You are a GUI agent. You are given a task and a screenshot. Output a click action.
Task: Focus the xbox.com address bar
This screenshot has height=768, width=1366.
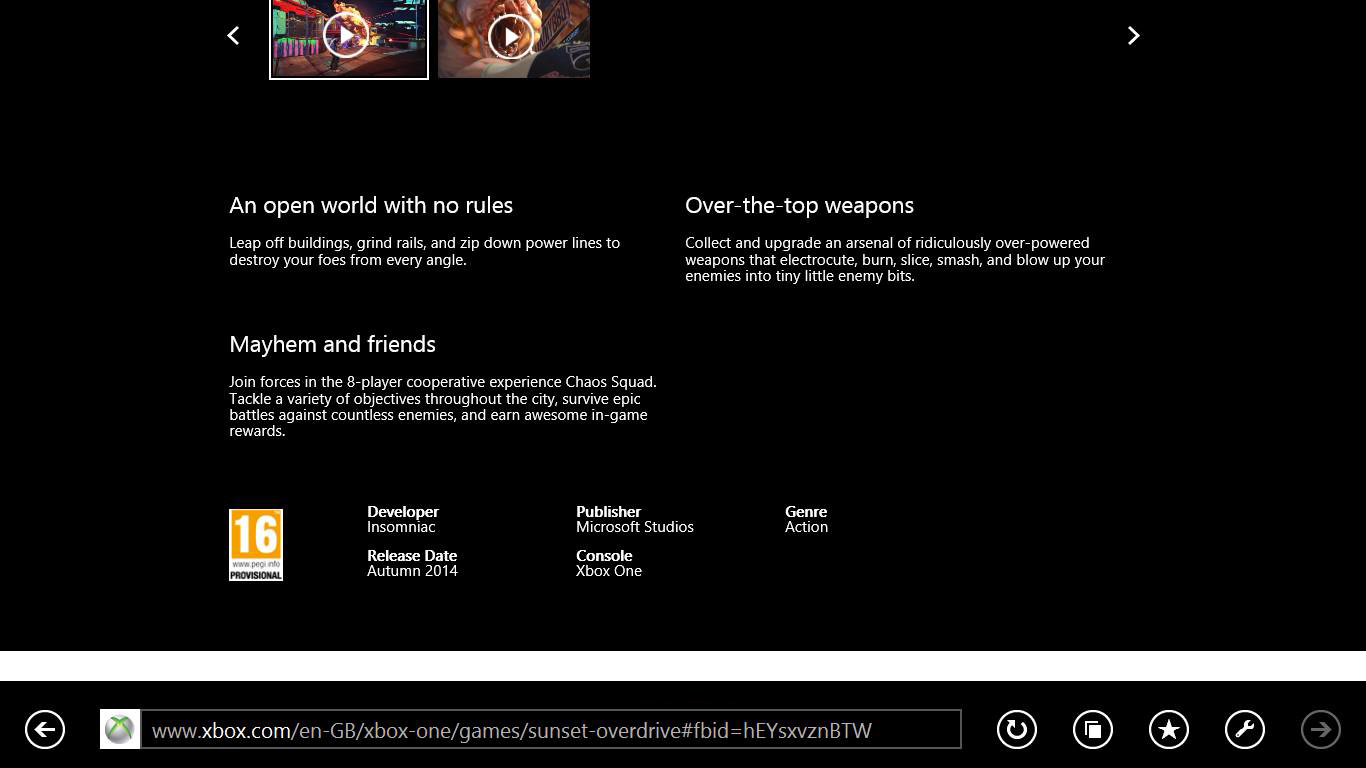[x=550, y=730]
